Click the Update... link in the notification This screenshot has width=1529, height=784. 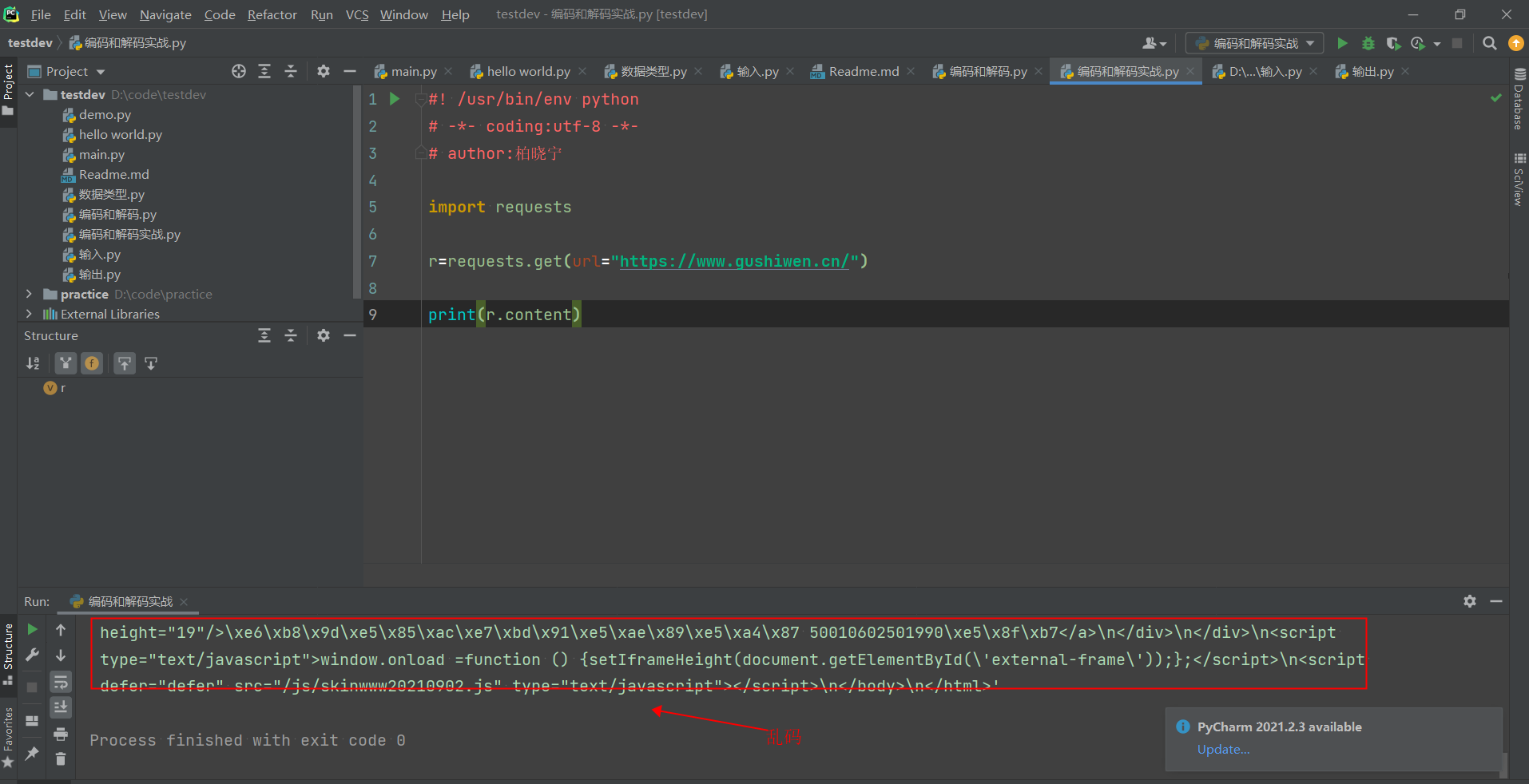1223,749
